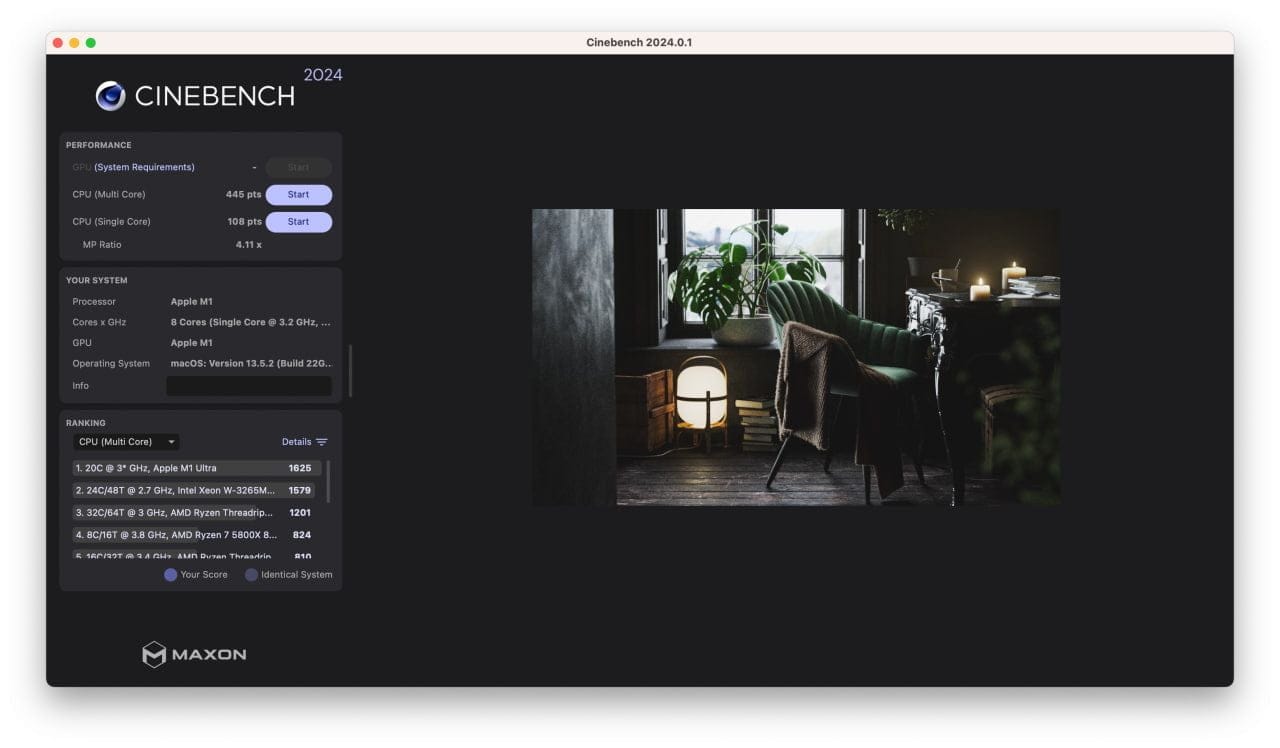The height and width of the screenshot is (748, 1280).
Task: Select the Apple M1 Ultra ranking row
Action: pyautogui.click(x=195, y=468)
